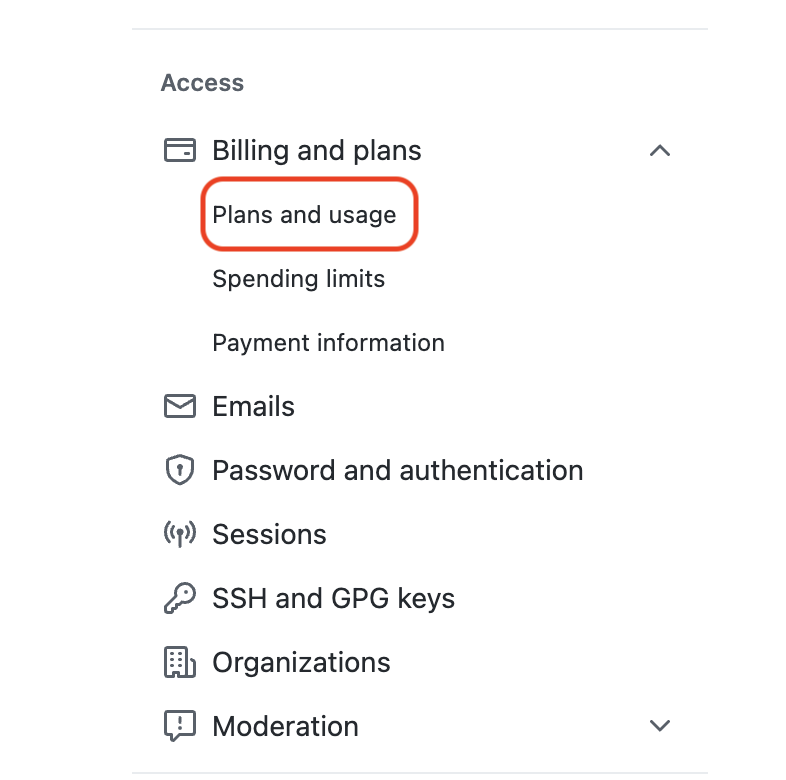Select the Billing and plans label

[317, 150]
